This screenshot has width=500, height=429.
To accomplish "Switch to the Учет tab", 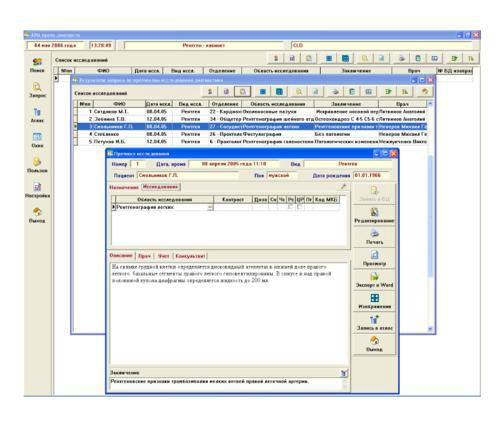I will [x=163, y=256].
